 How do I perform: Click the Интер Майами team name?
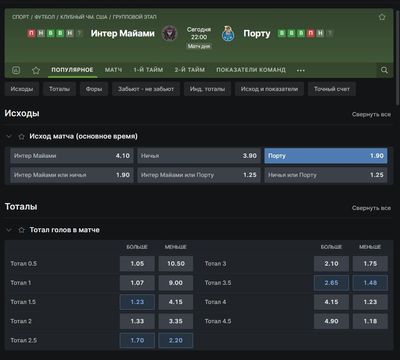point(123,33)
